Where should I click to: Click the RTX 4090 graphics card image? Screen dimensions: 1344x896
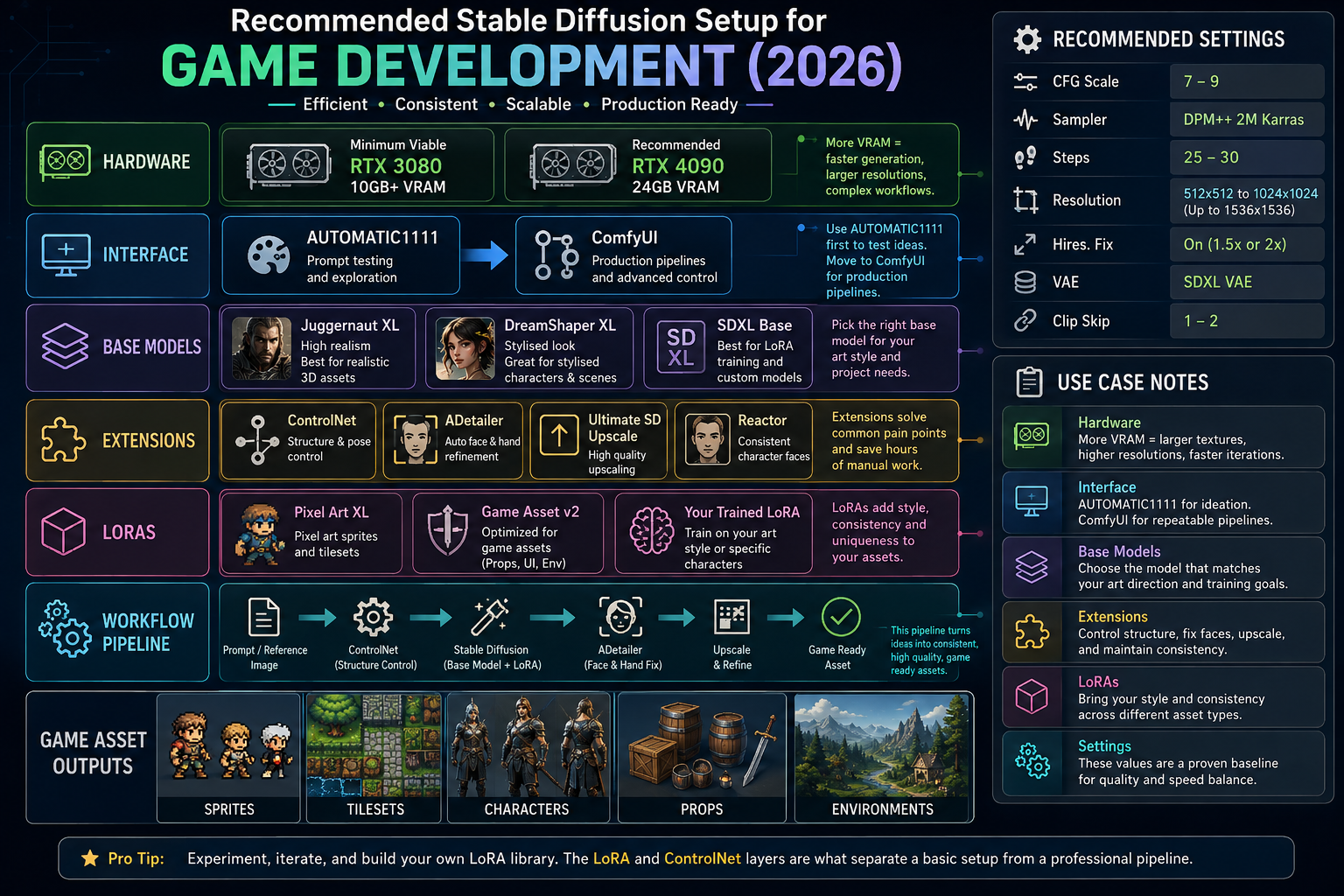tap(573, 164)
